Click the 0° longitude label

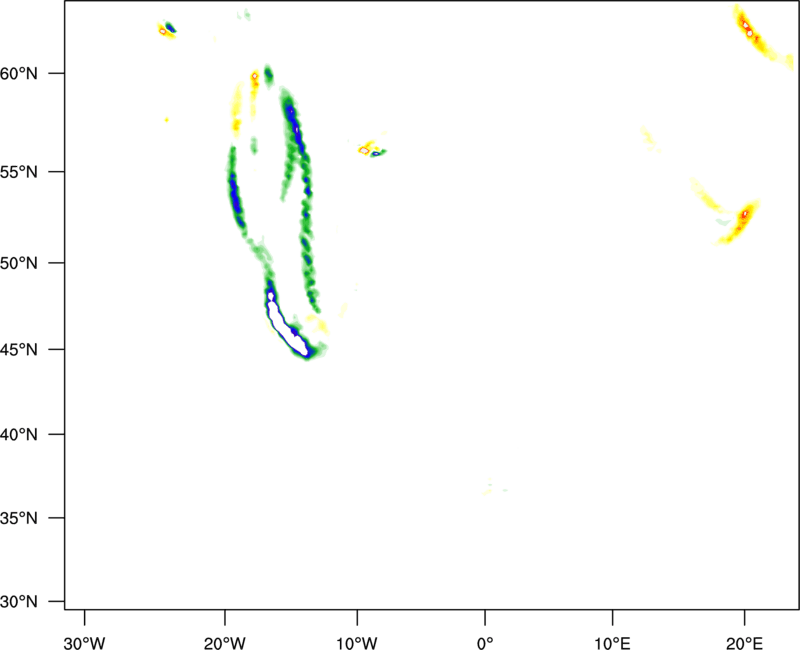[x=485, y=643]
